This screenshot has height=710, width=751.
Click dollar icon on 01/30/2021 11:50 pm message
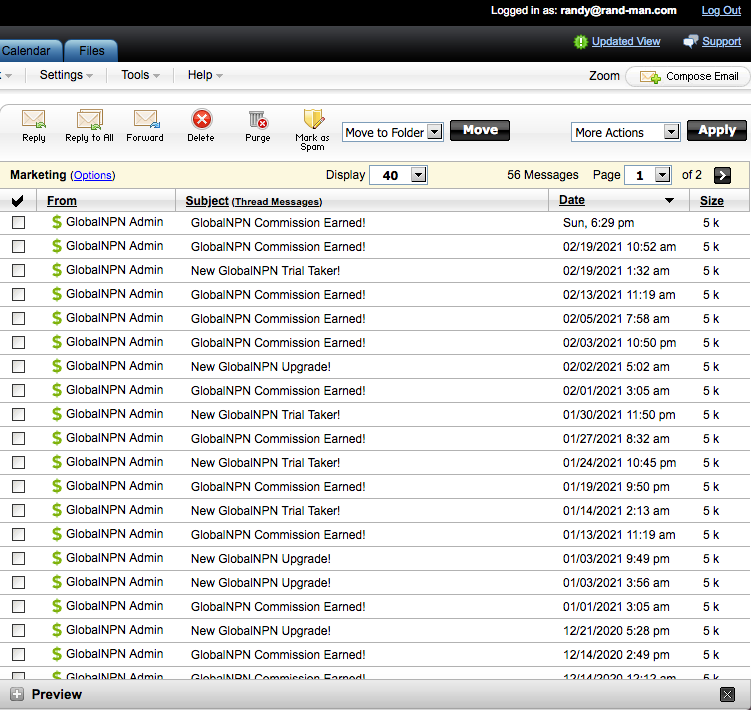(57, 414)
